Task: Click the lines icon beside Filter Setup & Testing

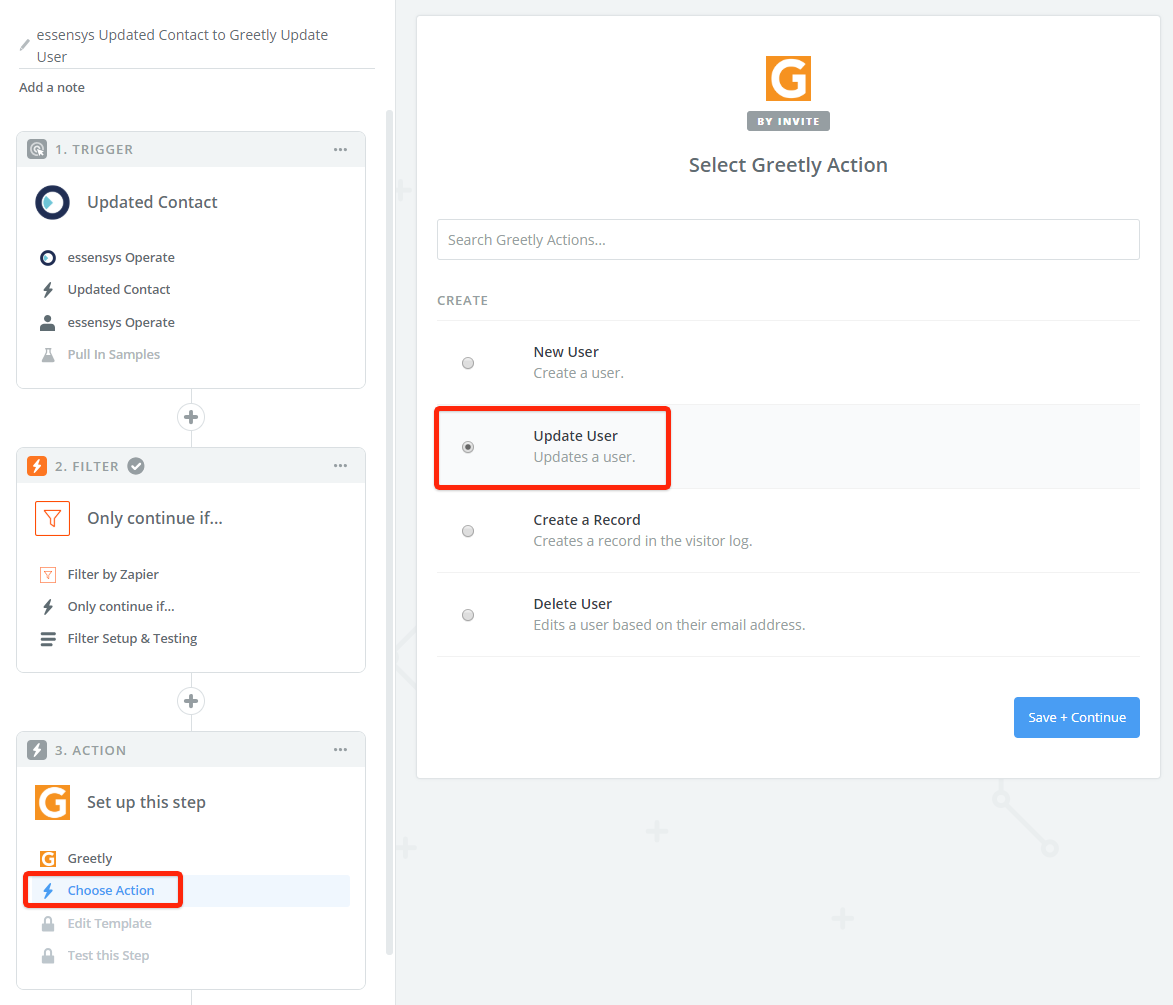Action: (x=48, y=639)
